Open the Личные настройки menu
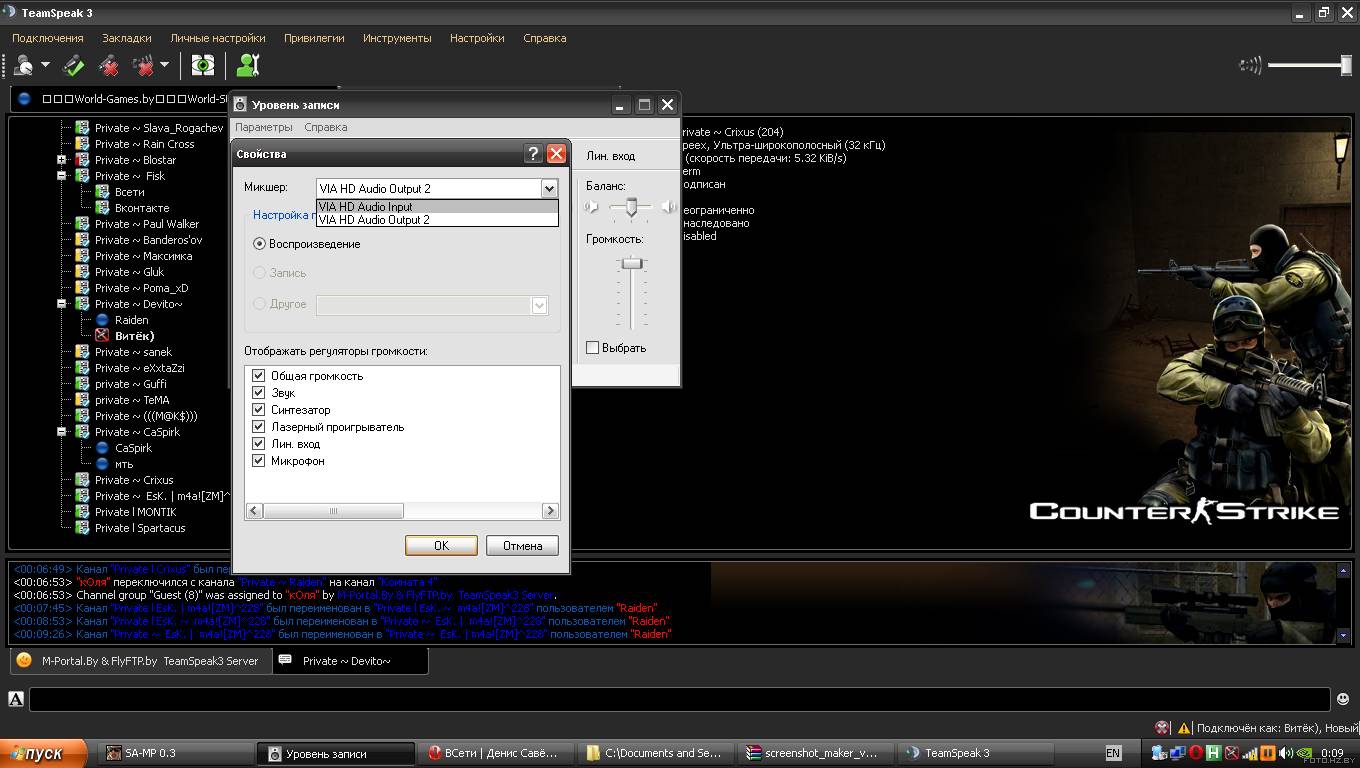Viewport: 1360px width, 768px height. tap(218, 38)
